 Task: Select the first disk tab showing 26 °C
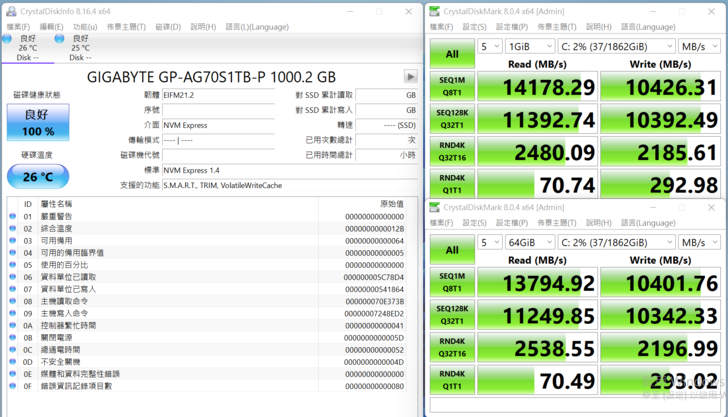pos(27,47)
